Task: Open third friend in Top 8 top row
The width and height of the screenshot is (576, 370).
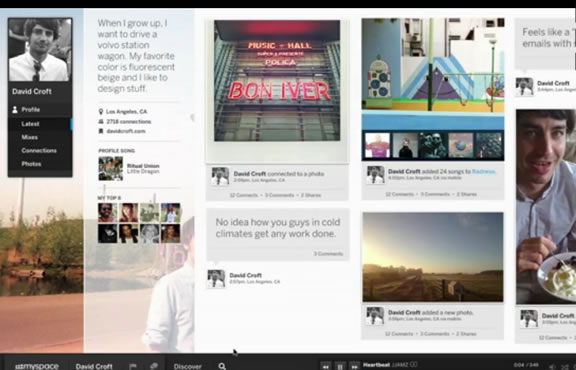Action: click(x=150, y=213)
